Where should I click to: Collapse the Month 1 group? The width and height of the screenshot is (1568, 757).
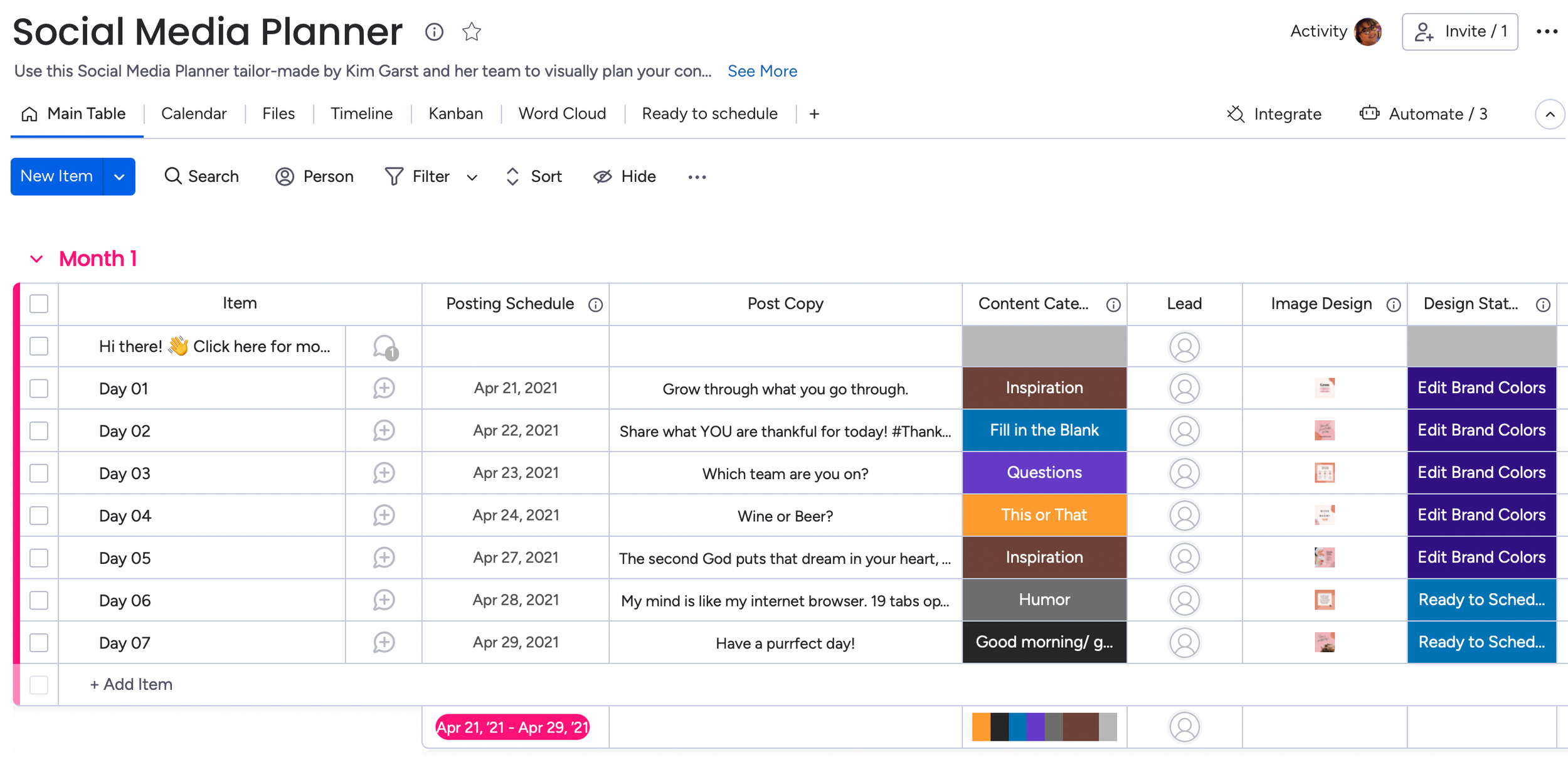point(36,259)
